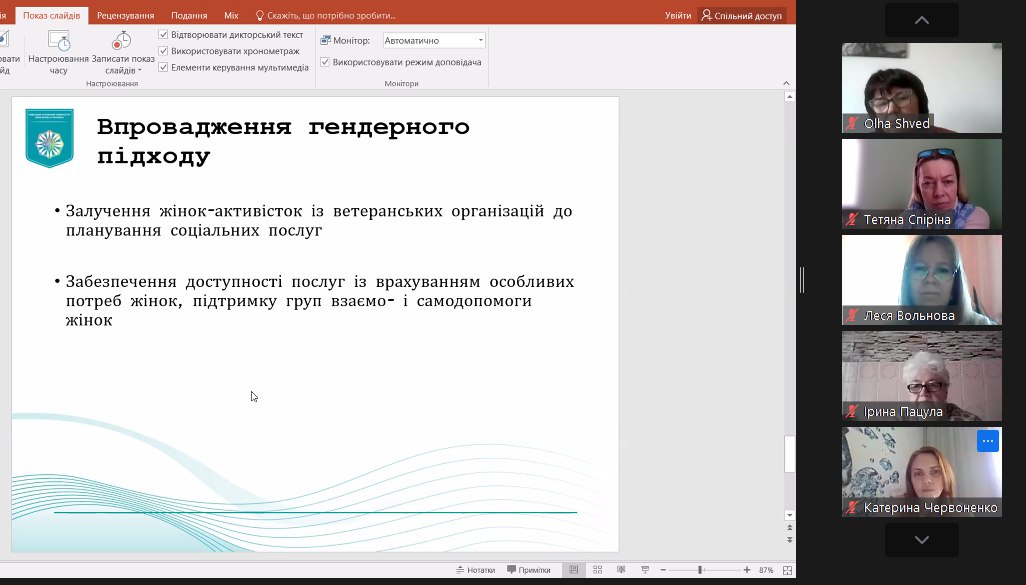This screenshot has height=585, width=1026.
Task: Click the Спільний доступ share button
Action: 742,16
